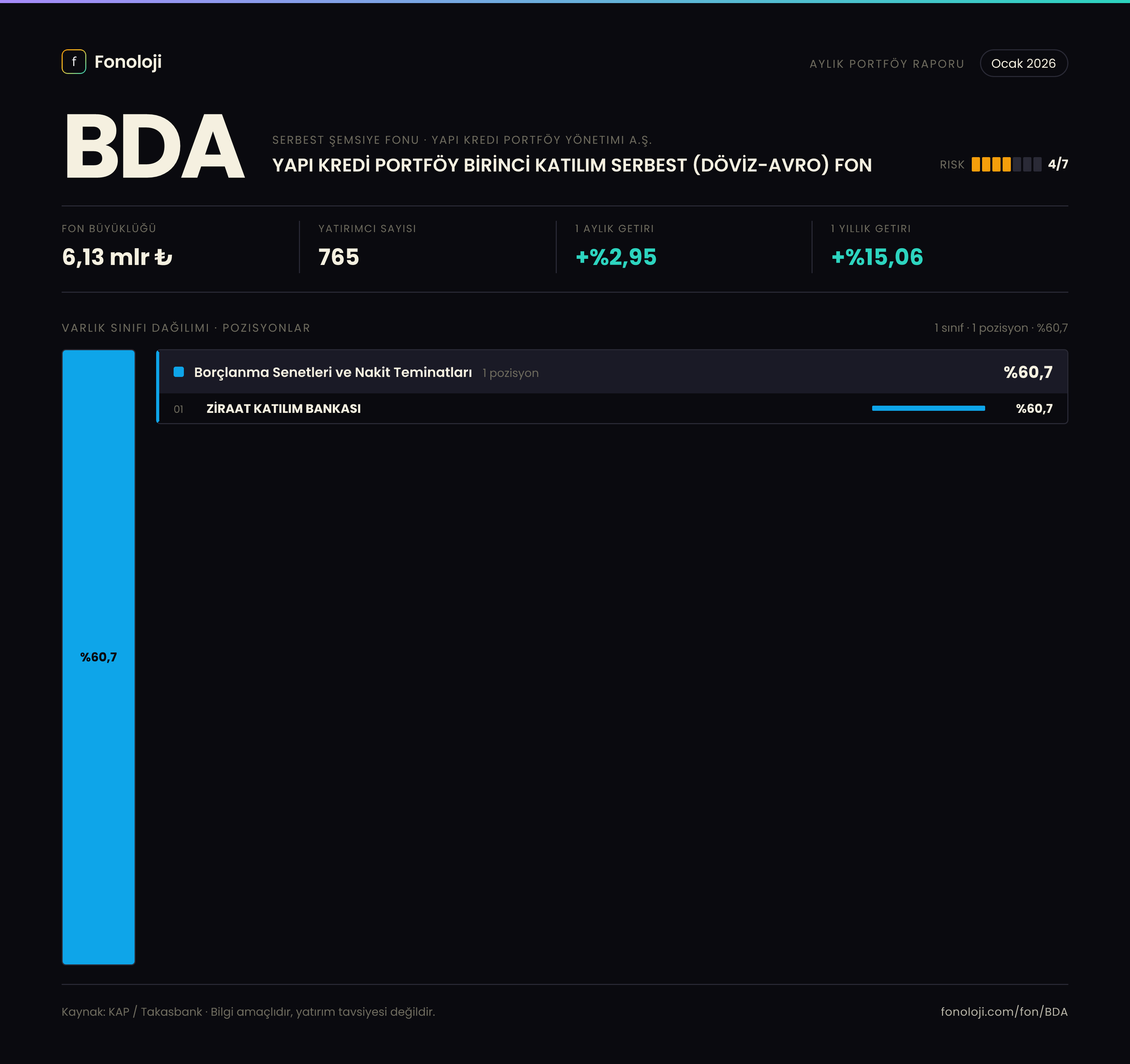Click the AYLIK PORTFÖY RAPORU header label
Viewport: 1130px width, 1064px height.
tap(887, 64)
